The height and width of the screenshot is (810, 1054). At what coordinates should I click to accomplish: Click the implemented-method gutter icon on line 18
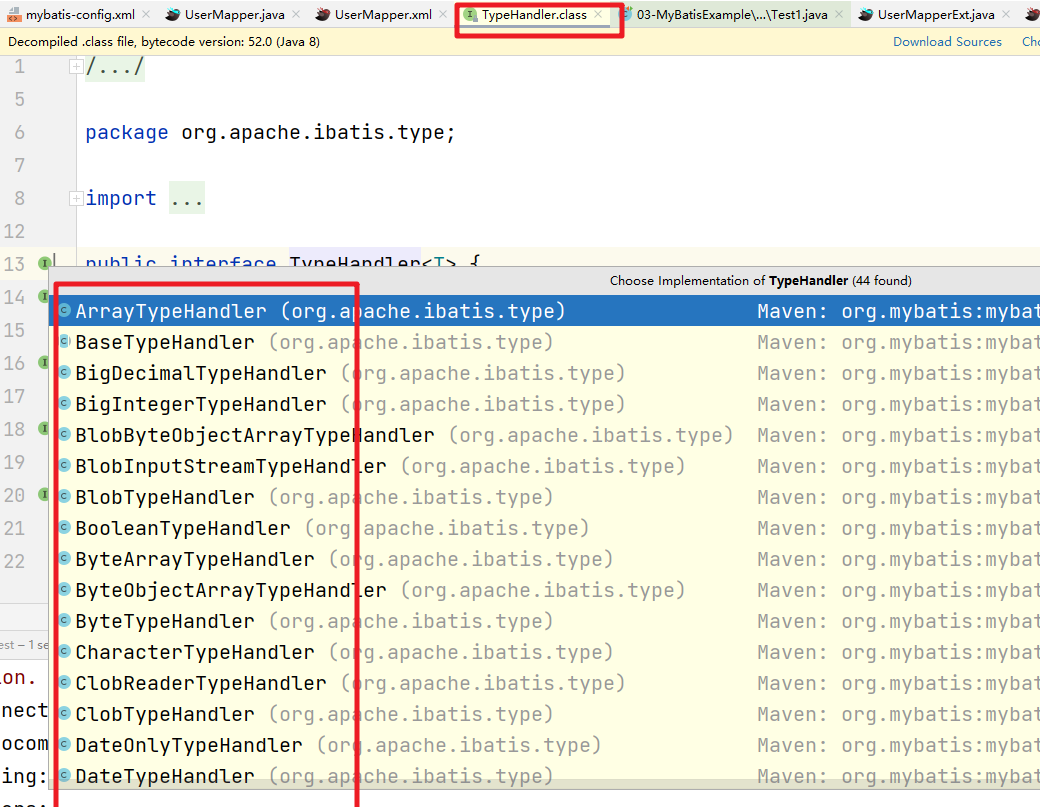pos(44,428)
